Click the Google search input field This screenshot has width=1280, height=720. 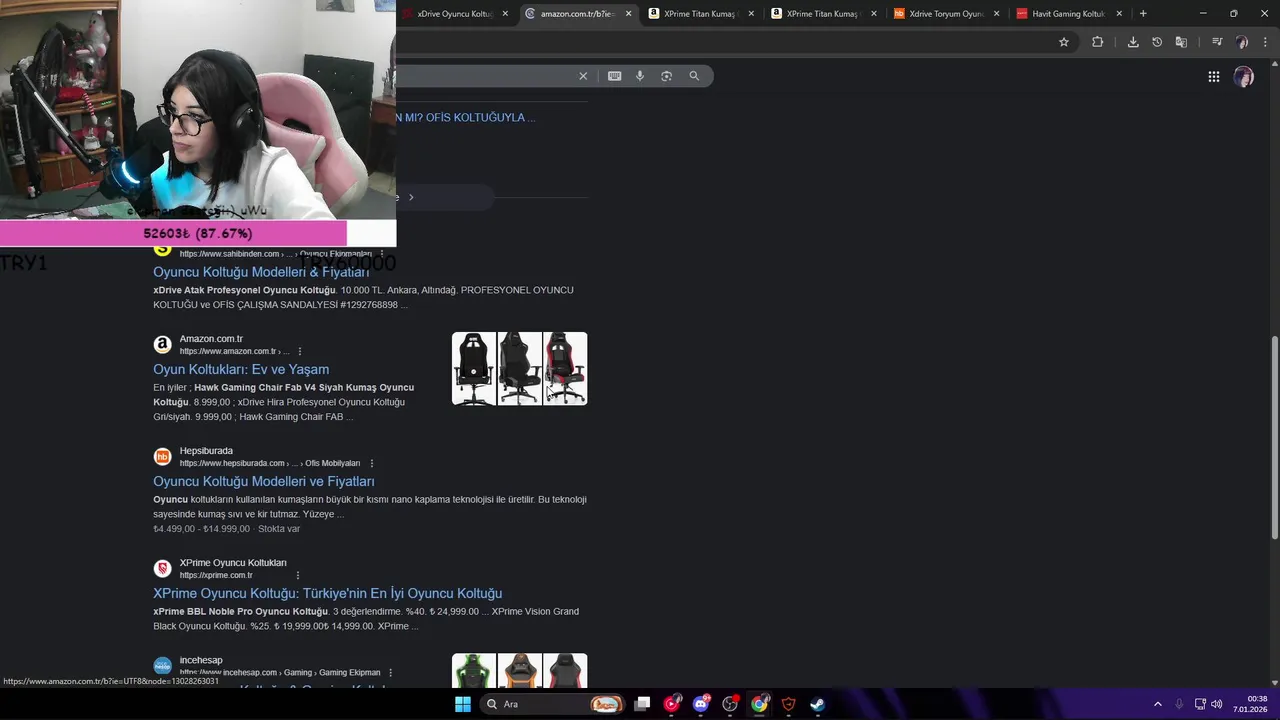(x=485, y=76)
